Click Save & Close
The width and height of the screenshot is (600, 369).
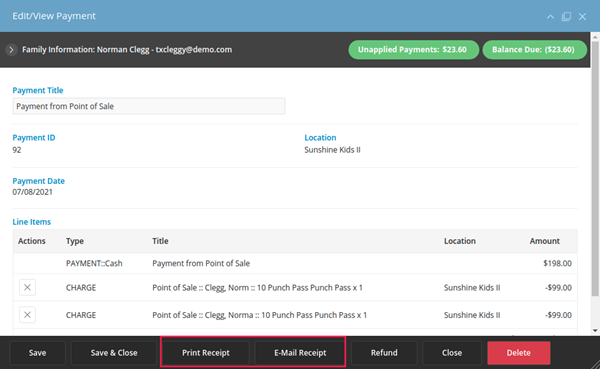pos(114,353)
